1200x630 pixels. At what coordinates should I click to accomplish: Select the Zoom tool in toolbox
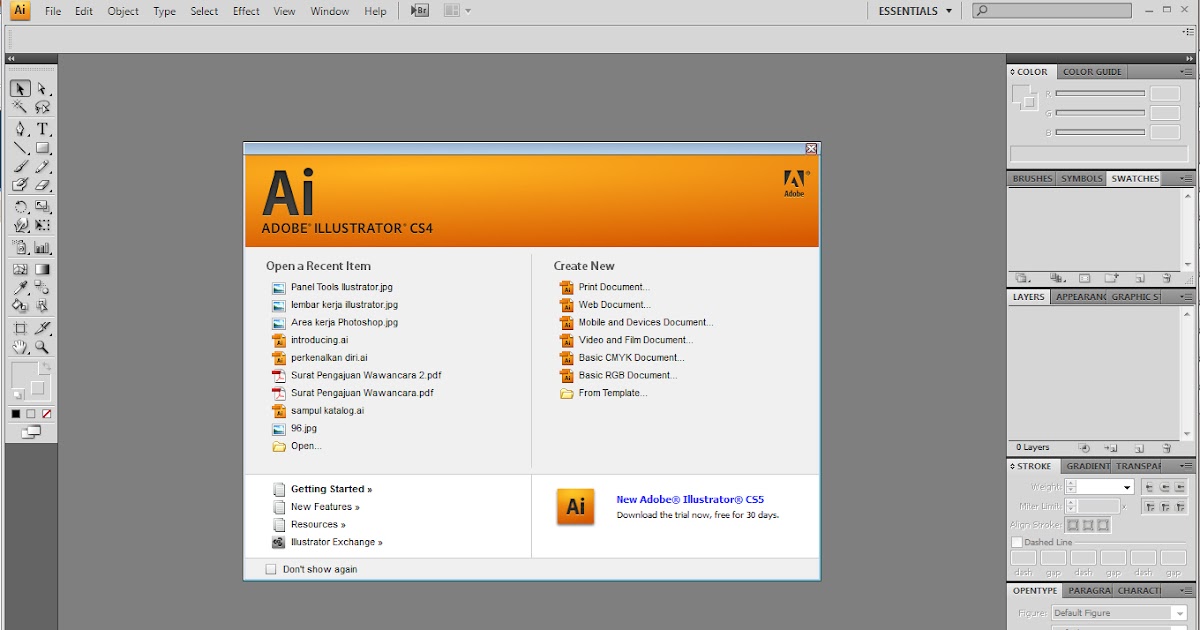click(x=42, y=347)
